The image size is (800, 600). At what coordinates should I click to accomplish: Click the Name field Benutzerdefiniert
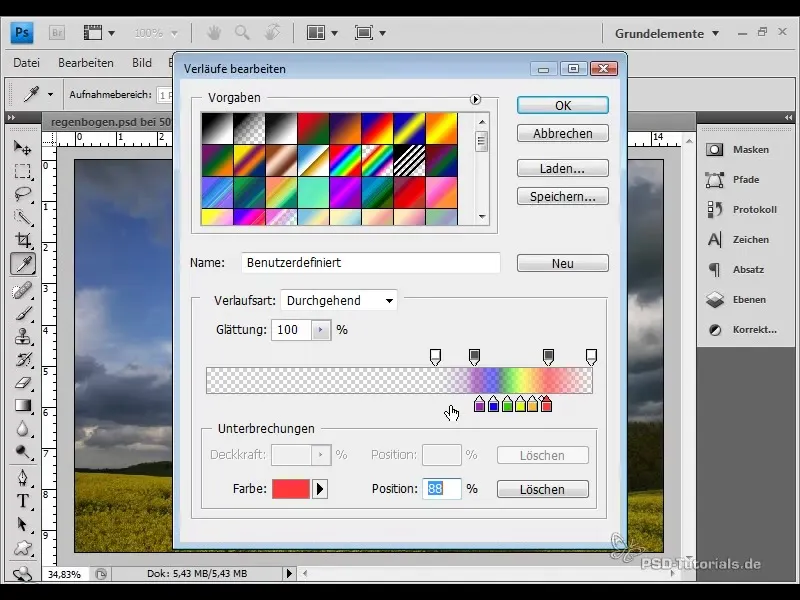[x=371, y=263]
